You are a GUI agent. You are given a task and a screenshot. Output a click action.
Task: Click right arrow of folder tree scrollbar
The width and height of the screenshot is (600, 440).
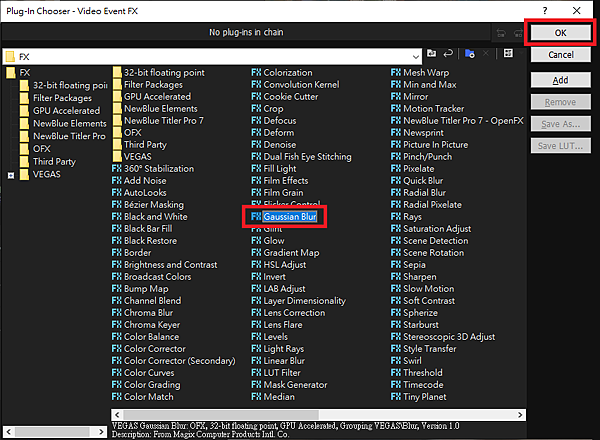tap(101, 432)
